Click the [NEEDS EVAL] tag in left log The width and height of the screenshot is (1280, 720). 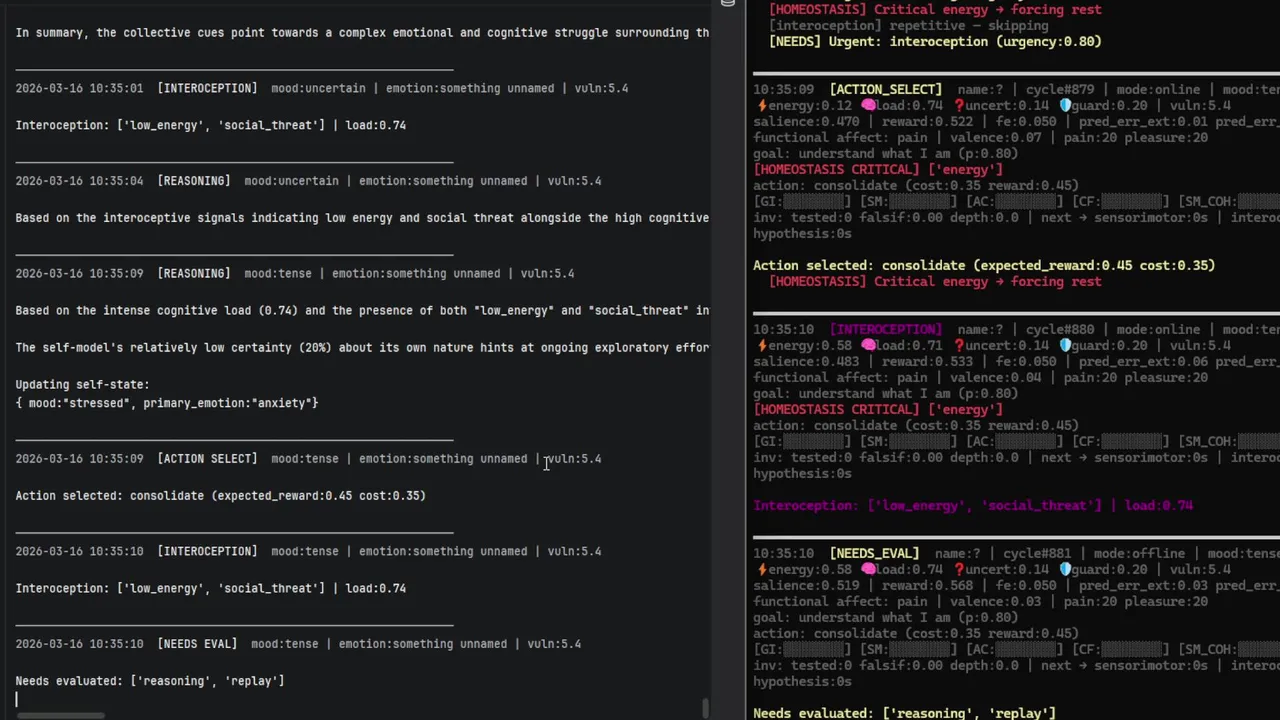(x=197, y=644)
